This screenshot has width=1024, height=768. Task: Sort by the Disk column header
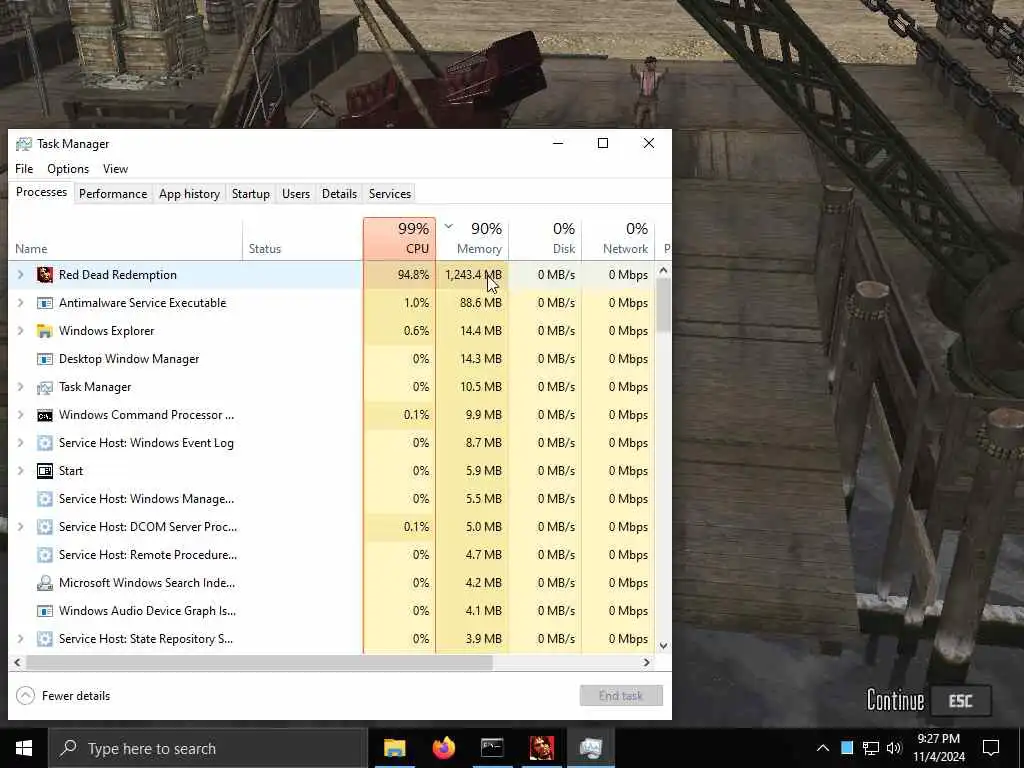(545, 238)
